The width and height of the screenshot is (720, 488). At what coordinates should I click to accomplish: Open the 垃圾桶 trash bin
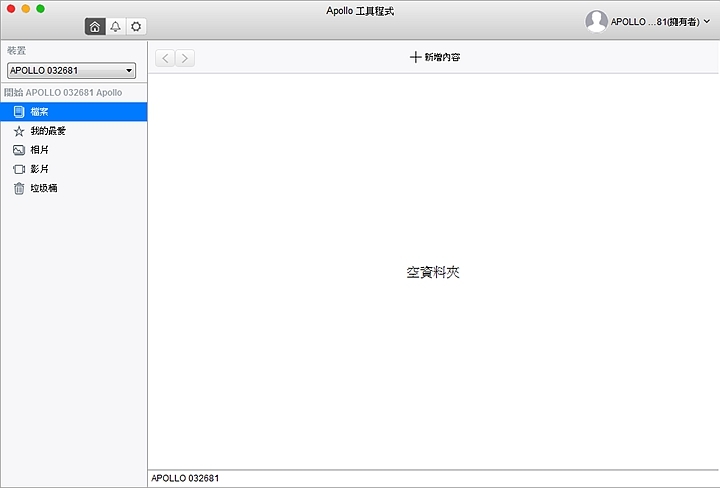pyautogui.click(x=43, y=188)
